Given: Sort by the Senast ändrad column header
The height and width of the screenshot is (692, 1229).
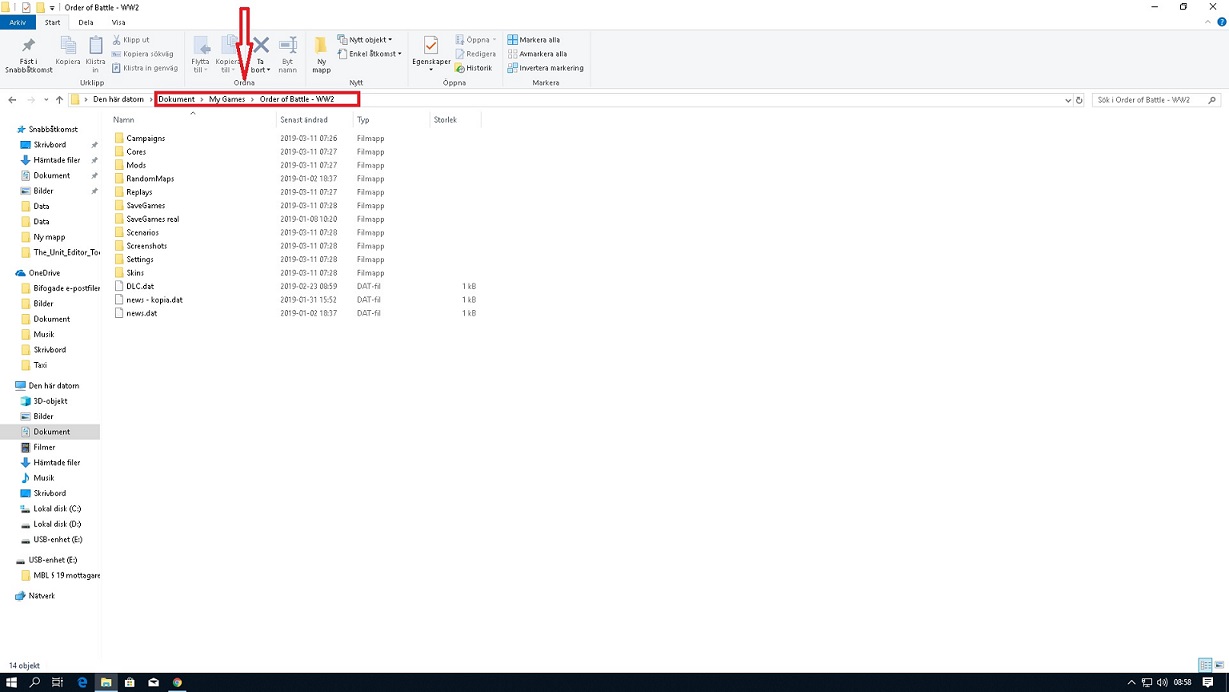Looking at the screenshot, I should pos(314,120).
